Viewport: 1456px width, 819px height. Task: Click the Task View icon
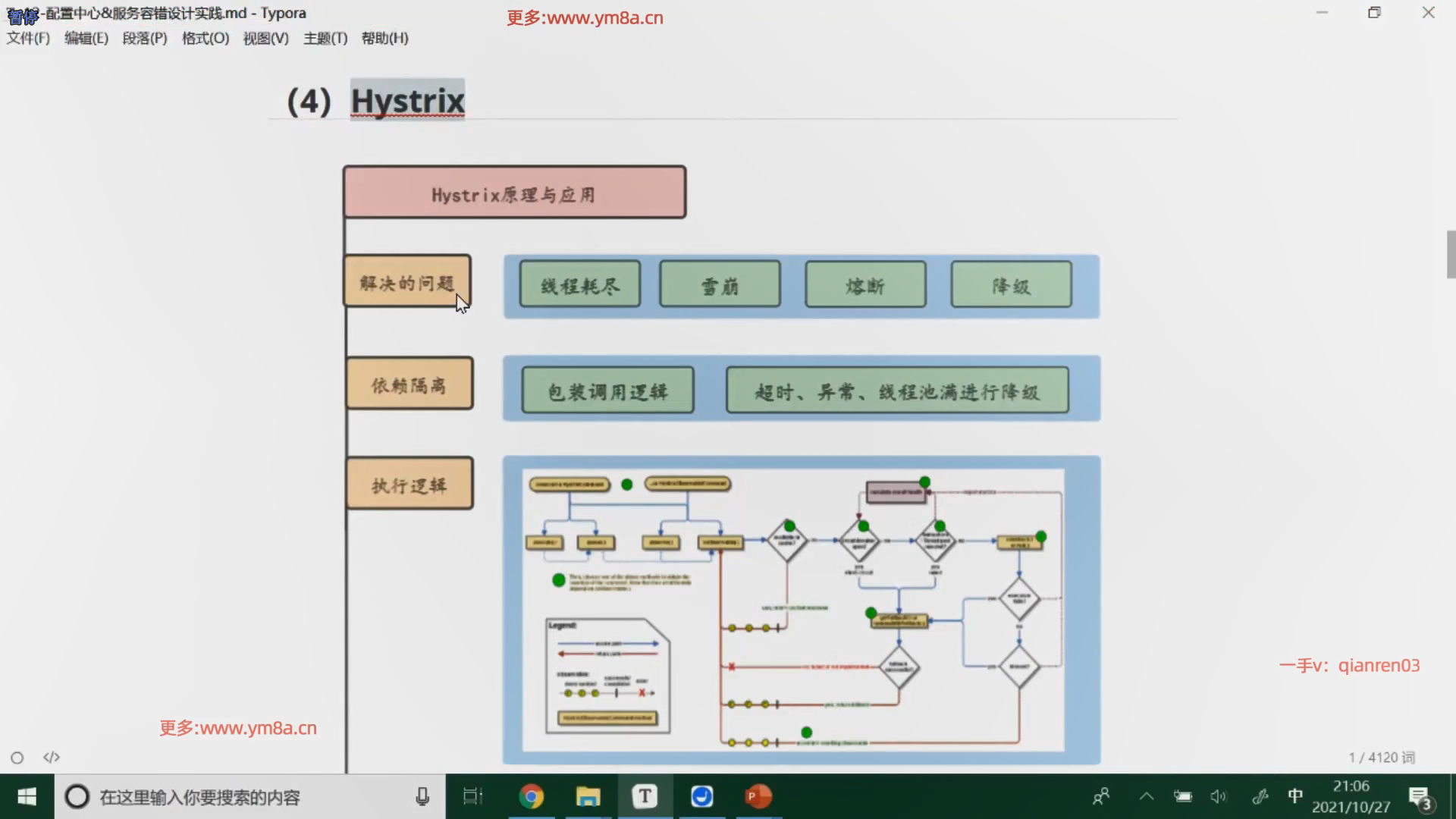pyautogui.click(x=472, y=796)
